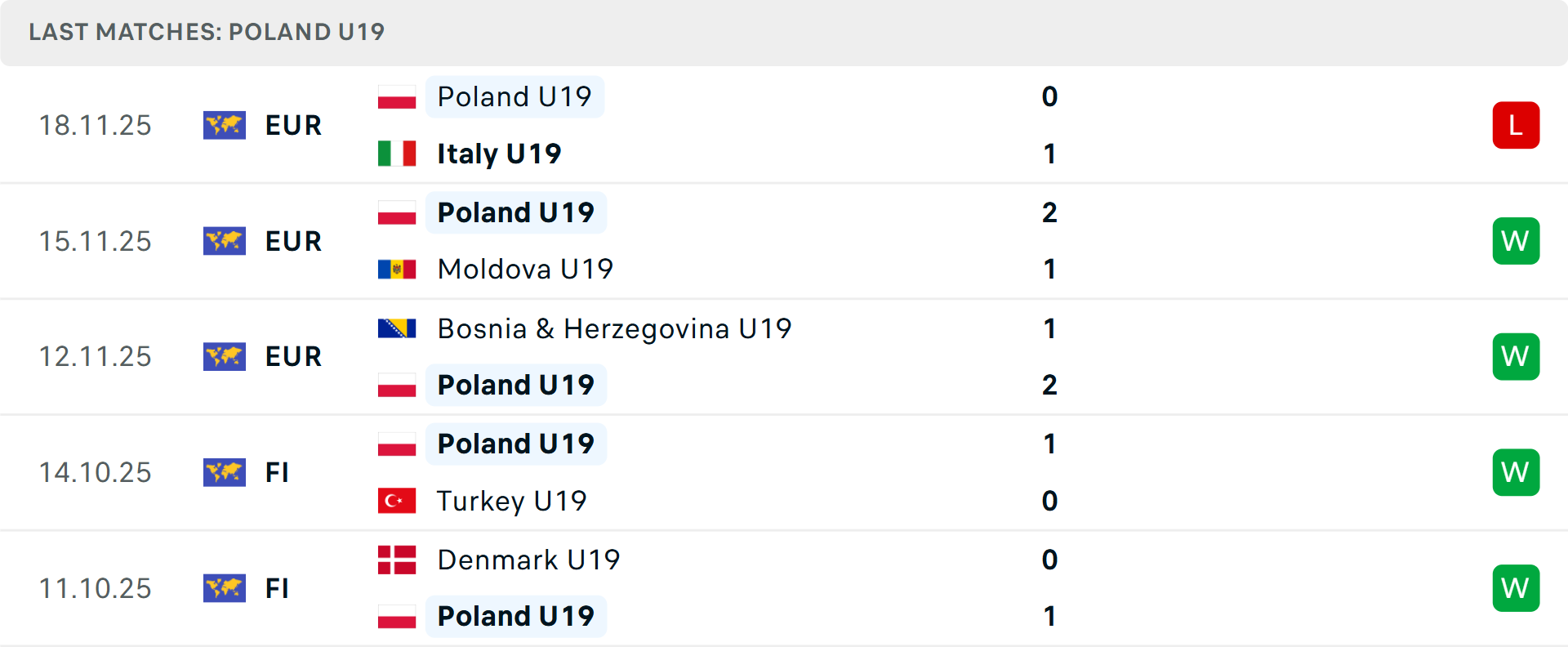
Task: Click the Italy U19 flag icon
Action: point(397,154)
